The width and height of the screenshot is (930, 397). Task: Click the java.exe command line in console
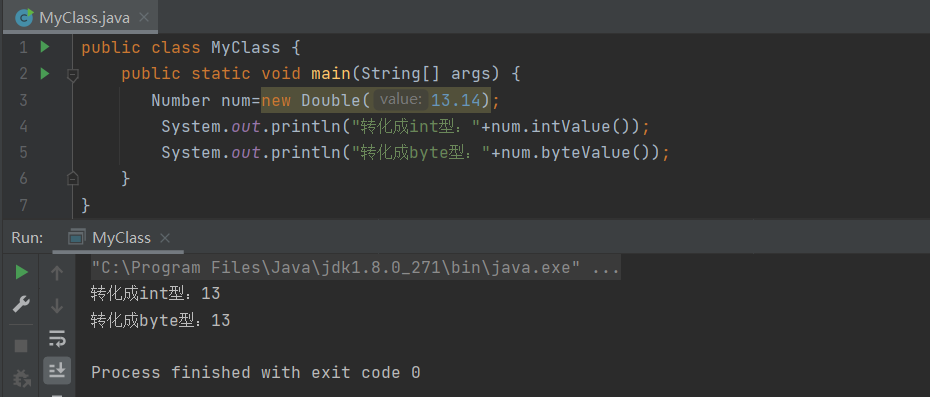355,268
